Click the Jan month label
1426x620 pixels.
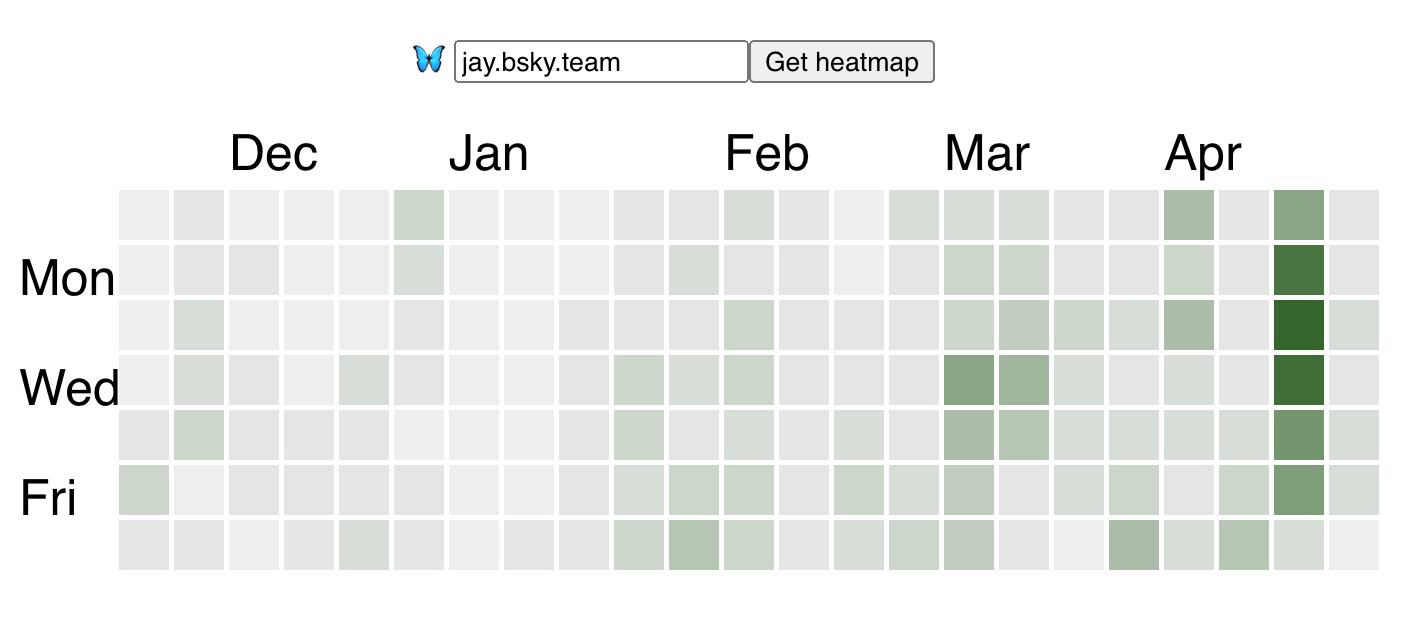[x=491, y=152]
